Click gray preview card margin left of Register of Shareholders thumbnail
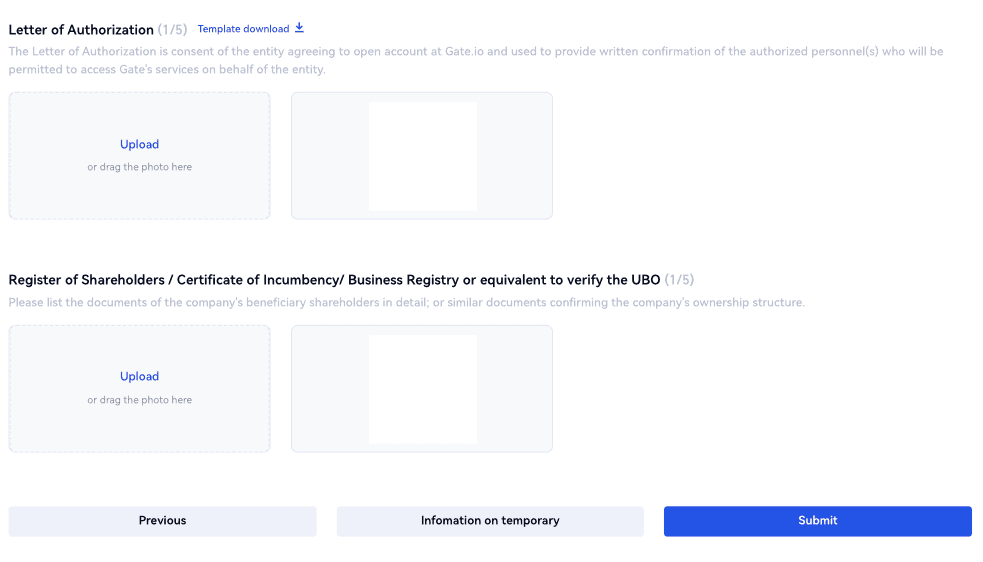 click(x=330, y=389)
